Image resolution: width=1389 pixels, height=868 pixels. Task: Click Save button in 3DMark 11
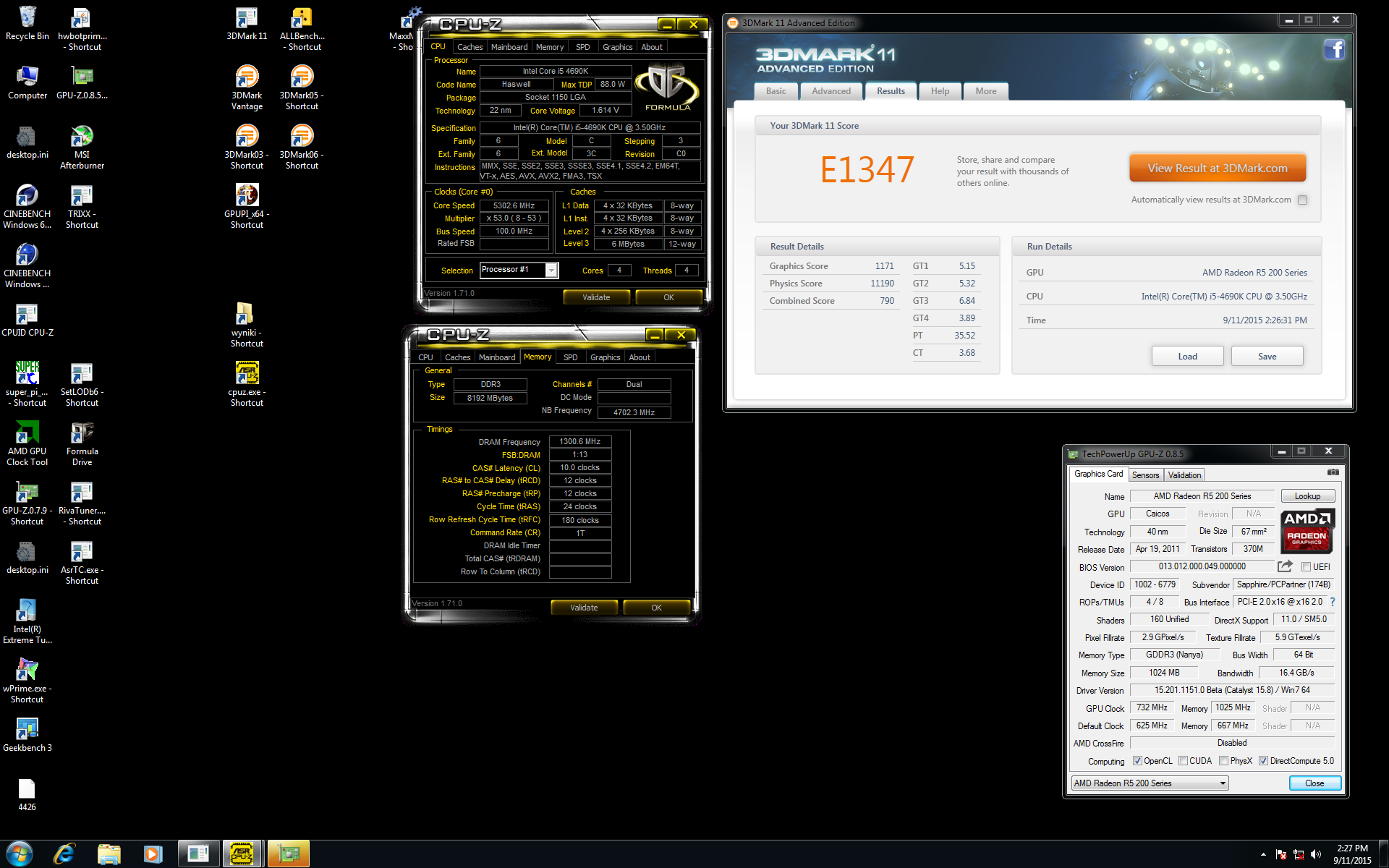pos(1267,357)
